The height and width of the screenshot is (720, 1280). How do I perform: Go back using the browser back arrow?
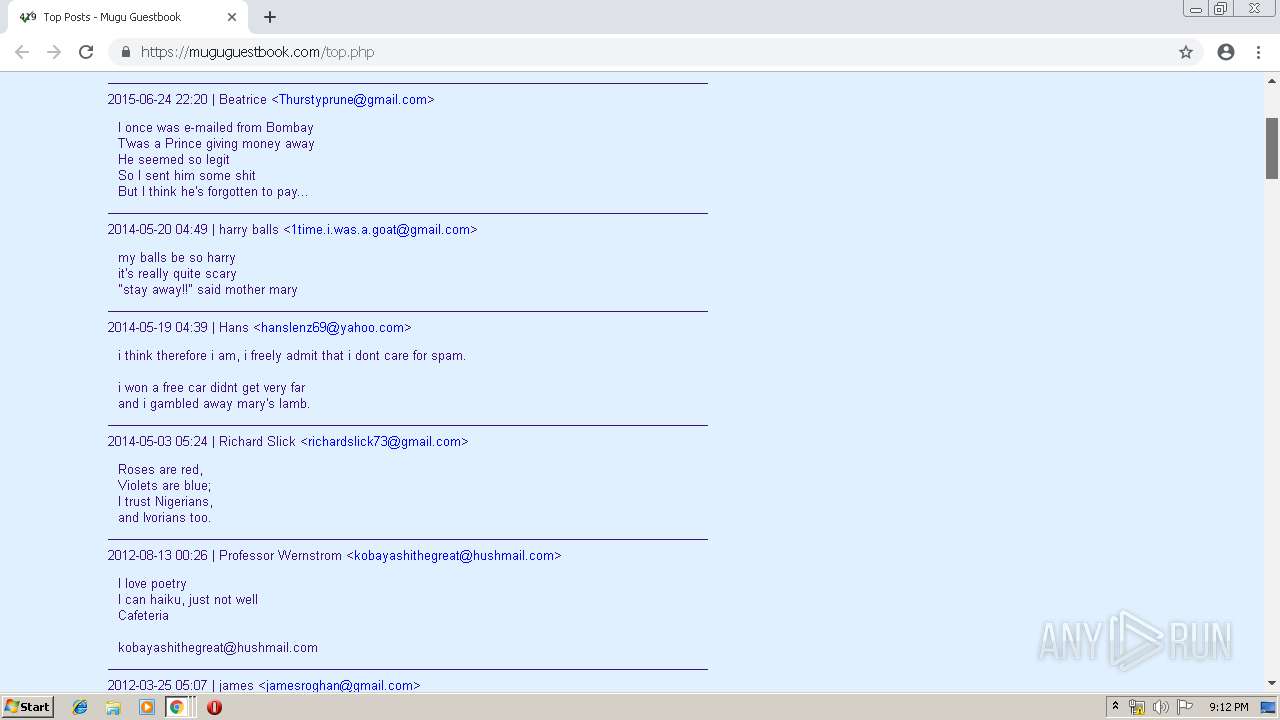(22, 52)
